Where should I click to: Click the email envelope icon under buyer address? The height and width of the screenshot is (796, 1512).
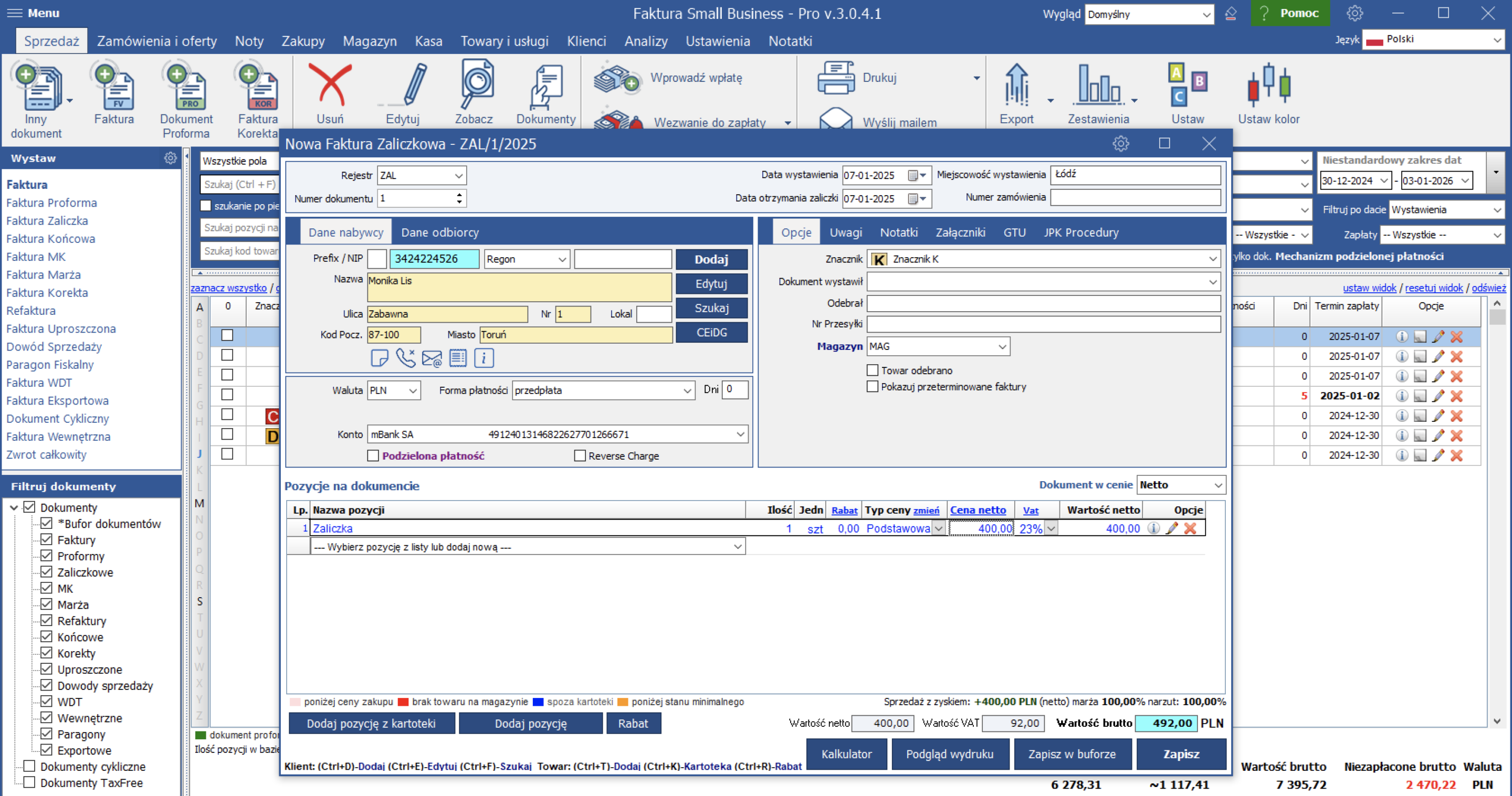tap(432, 358)
